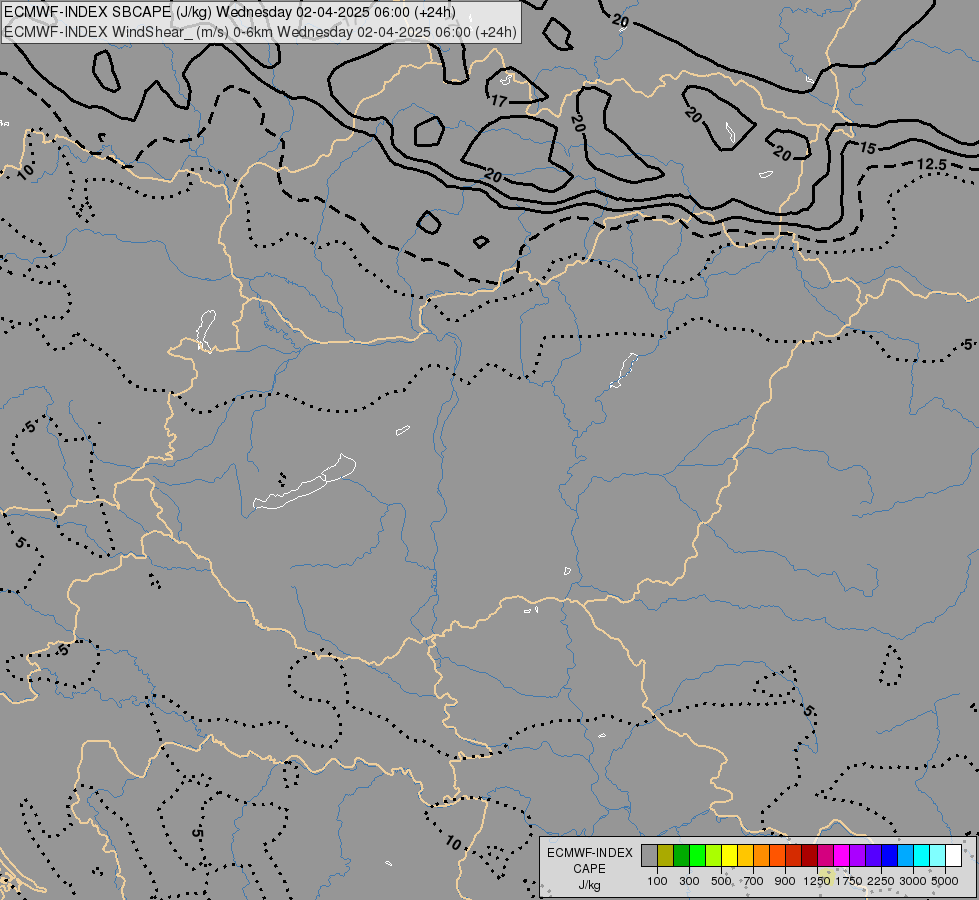Click the red-orange swatch left of 900

coord(777,856)
